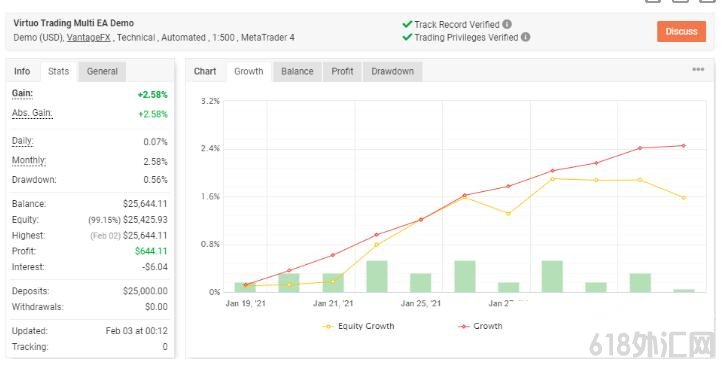Click the last Growth line data point
The width and height of the screenshot is (722, 369).
click(x=684, y=146)
